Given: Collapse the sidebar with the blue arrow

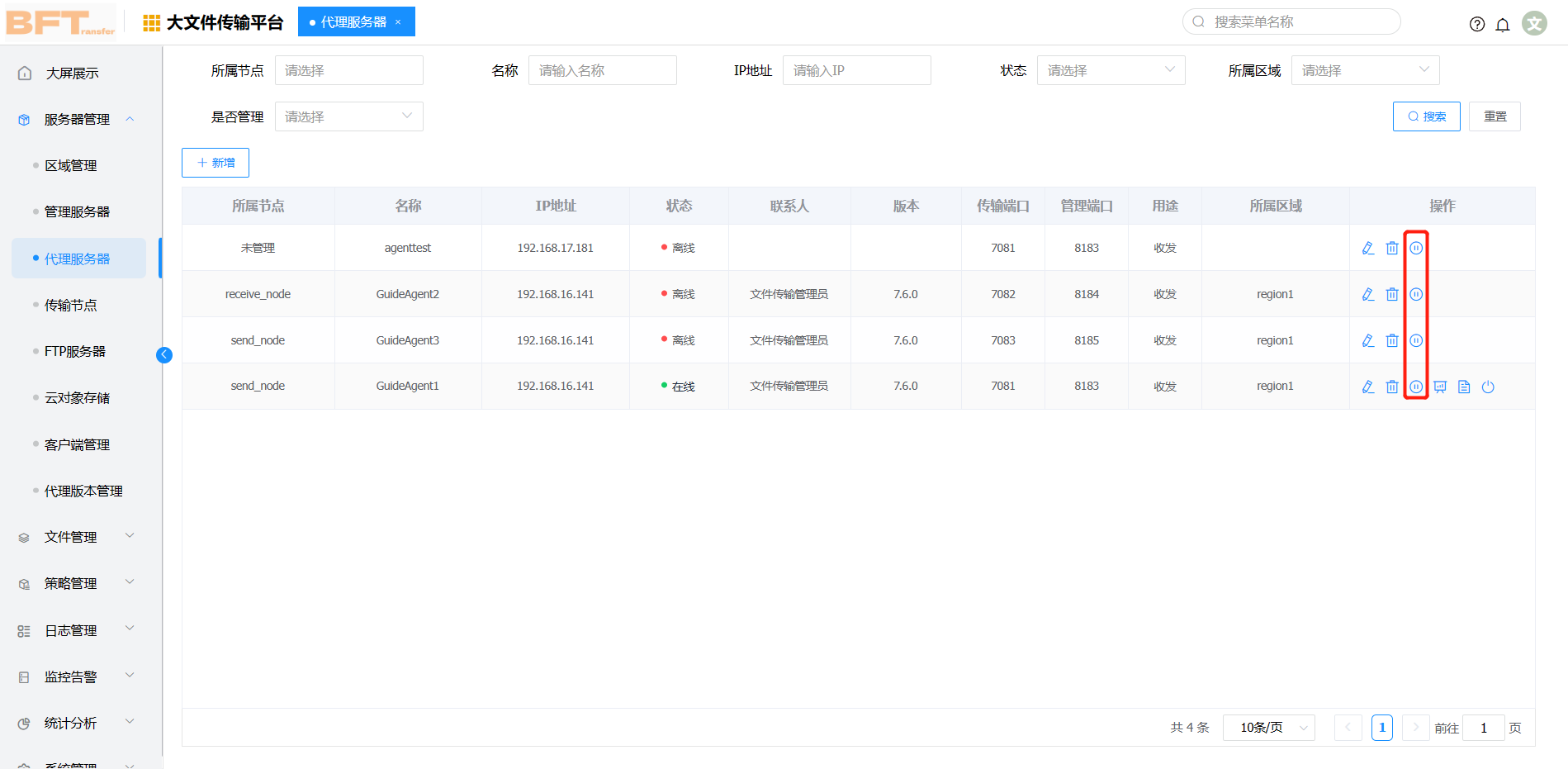Looking at the screenshot, I should click(x=164, y=354).
